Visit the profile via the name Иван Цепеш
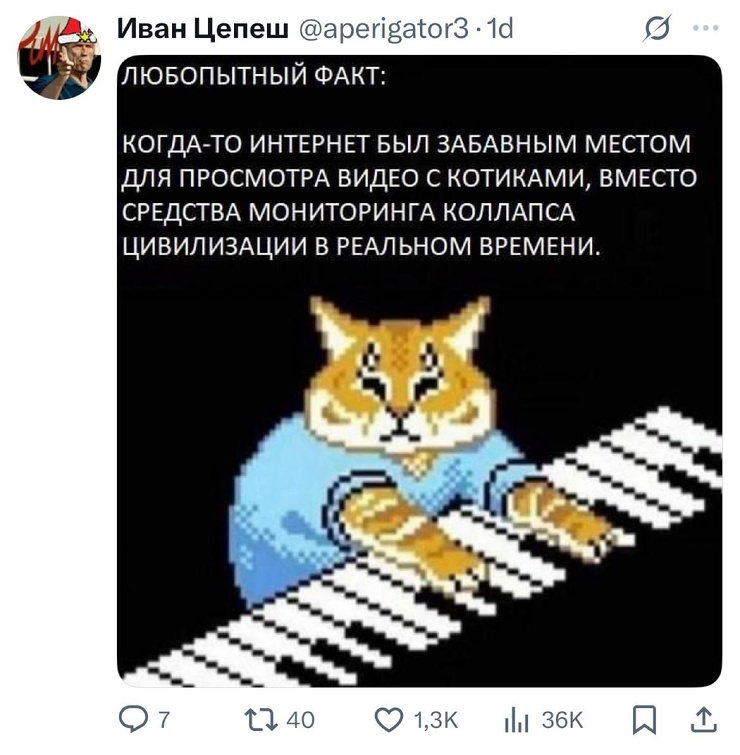740x755 pixels. click(x=203, y=29)
